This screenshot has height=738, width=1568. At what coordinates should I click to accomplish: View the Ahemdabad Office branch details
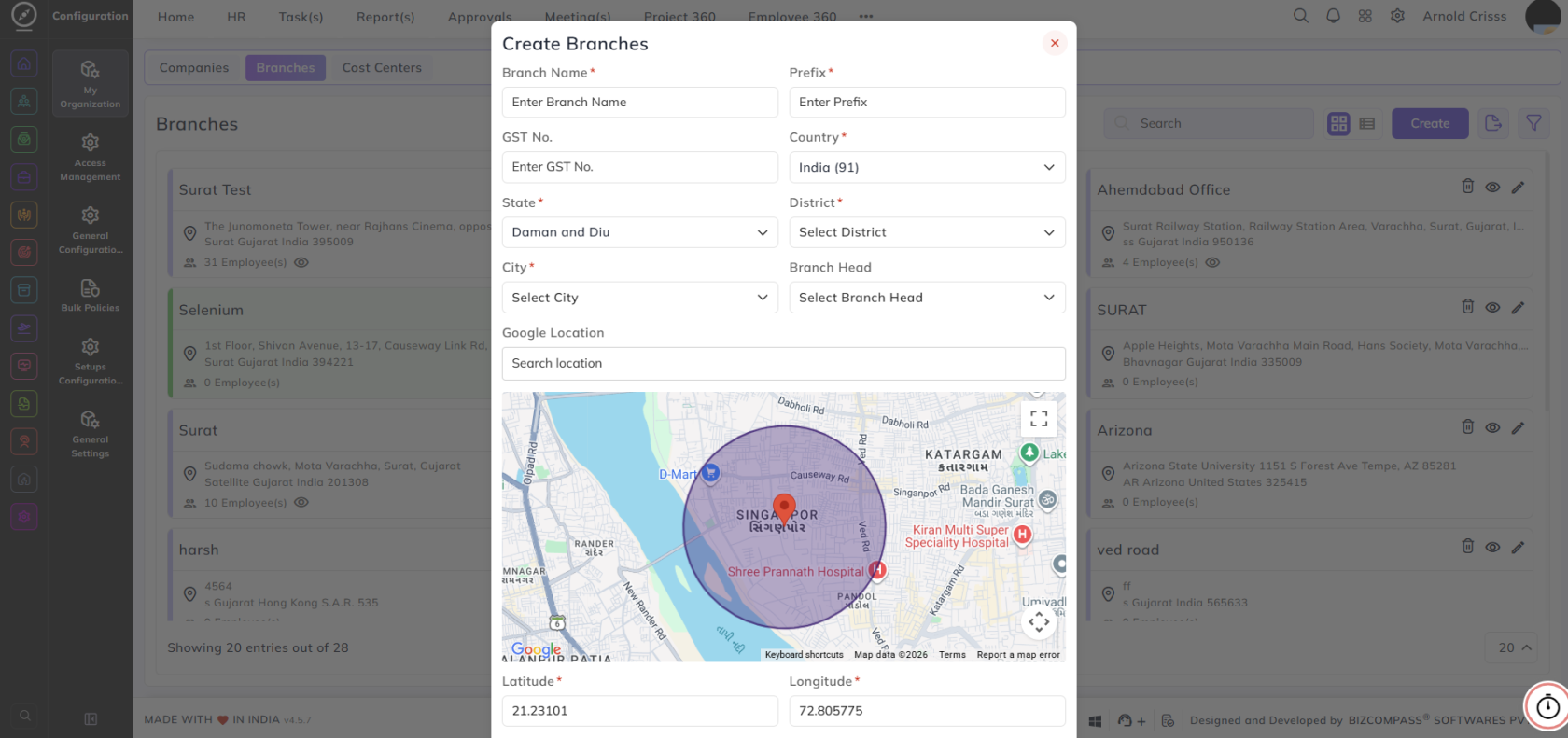pyautogui.click(x=1492, y=188)
